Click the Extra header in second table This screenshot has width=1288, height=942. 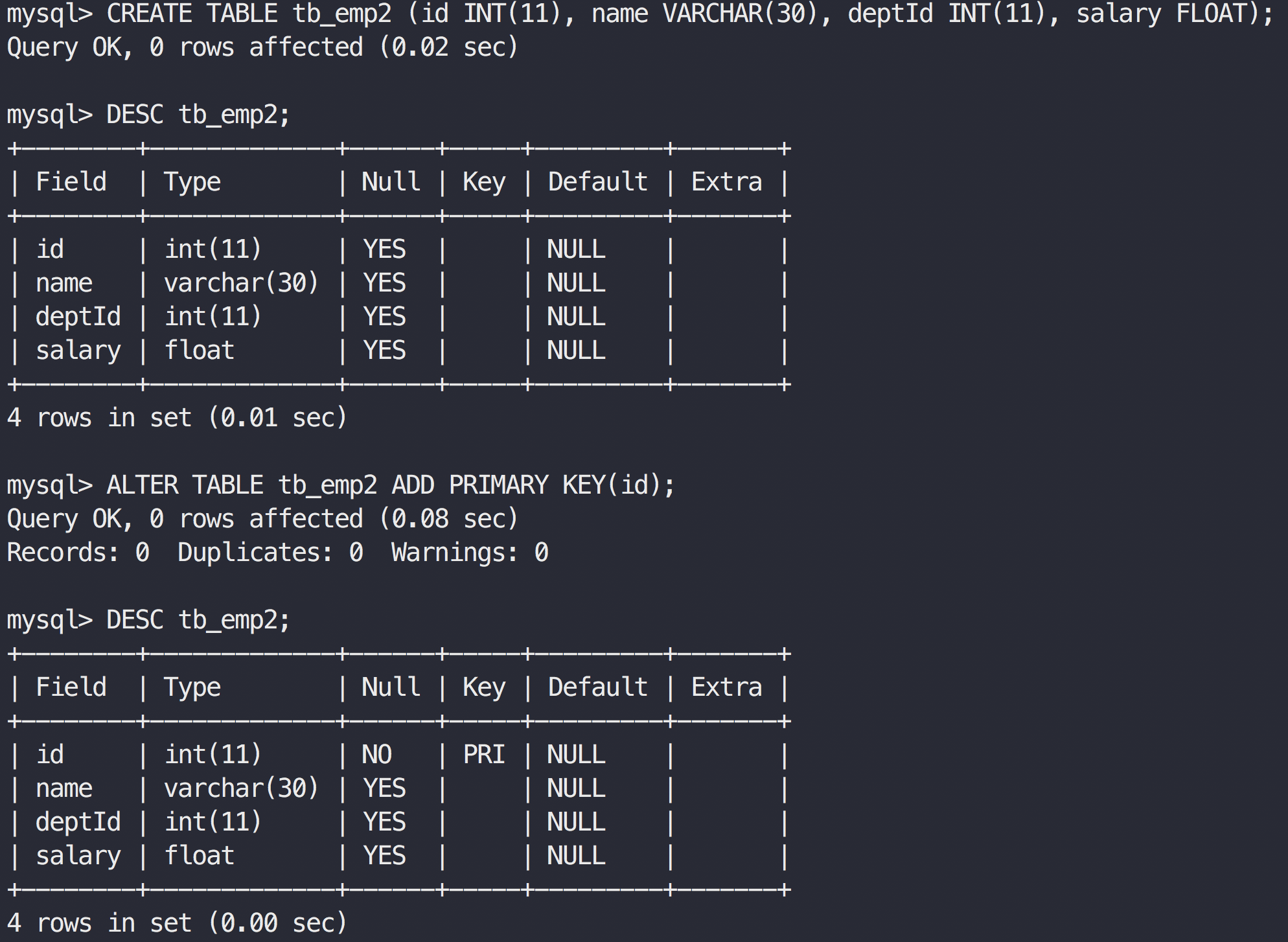click(726, 687)
